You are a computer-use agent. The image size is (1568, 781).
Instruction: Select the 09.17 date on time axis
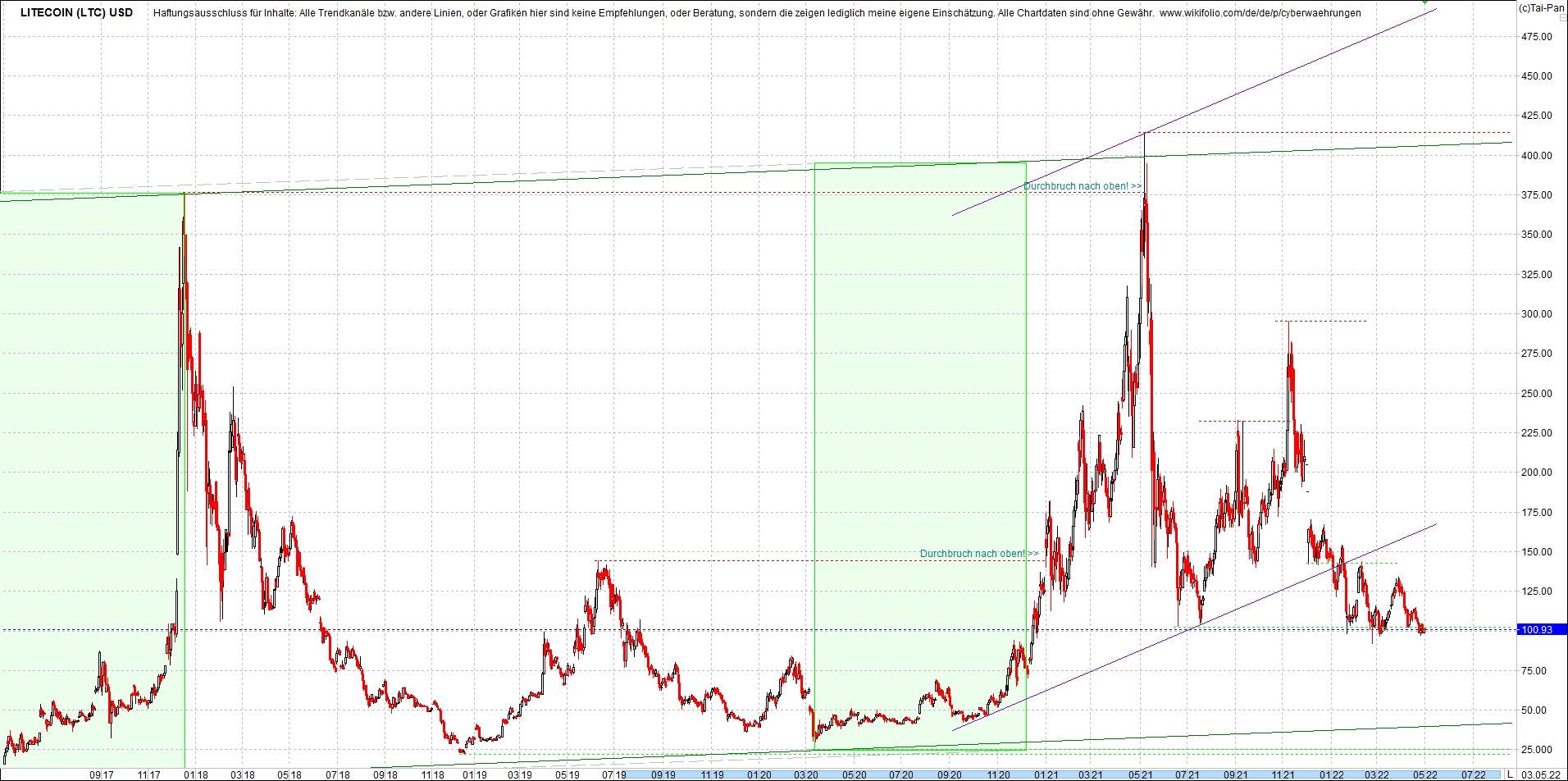102,774
